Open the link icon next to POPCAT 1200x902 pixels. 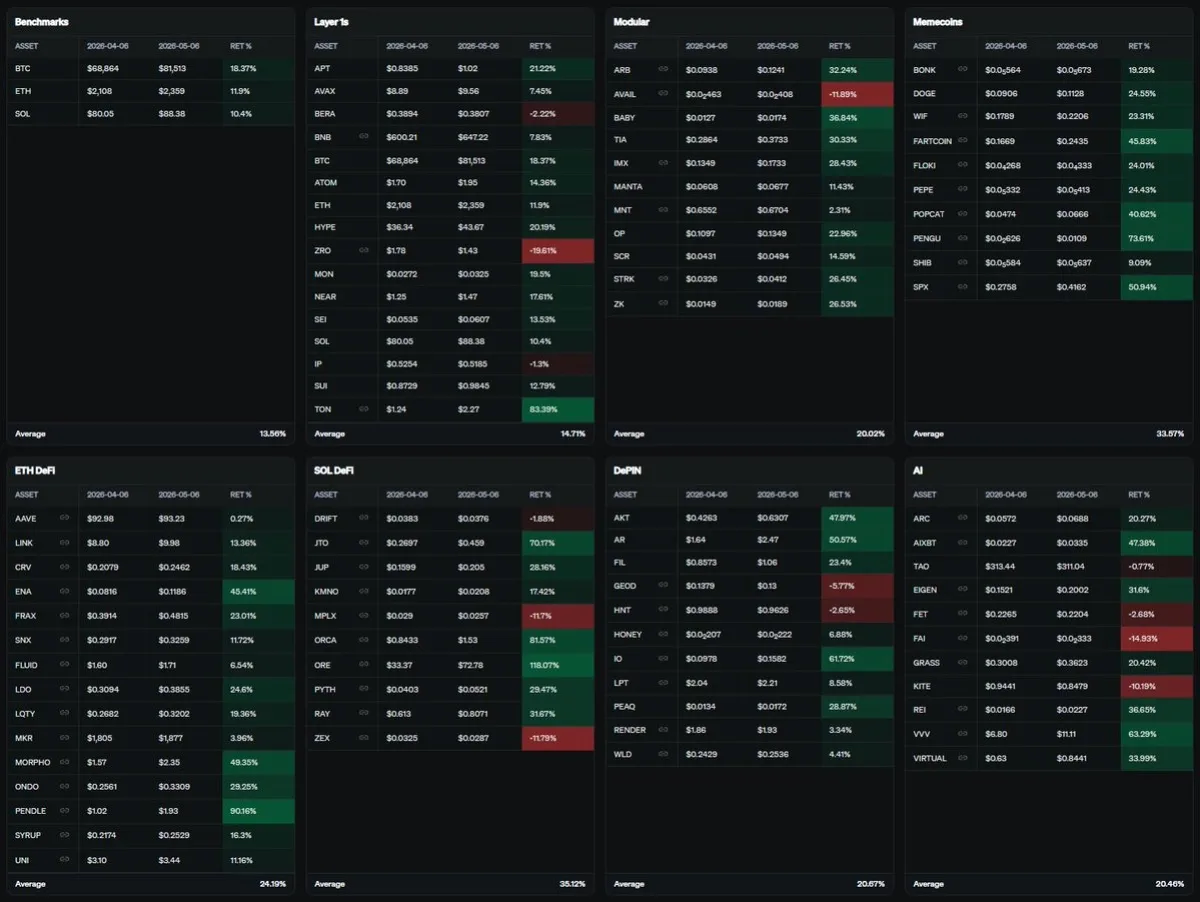963,213
